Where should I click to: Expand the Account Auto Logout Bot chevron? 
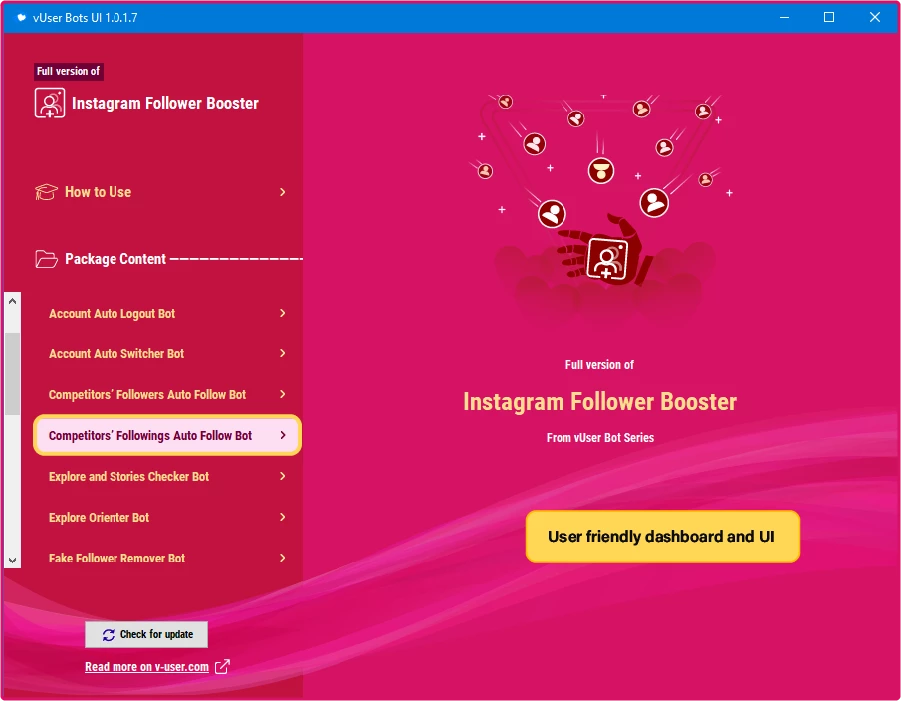pyautogui.click(x=282, y=313)
